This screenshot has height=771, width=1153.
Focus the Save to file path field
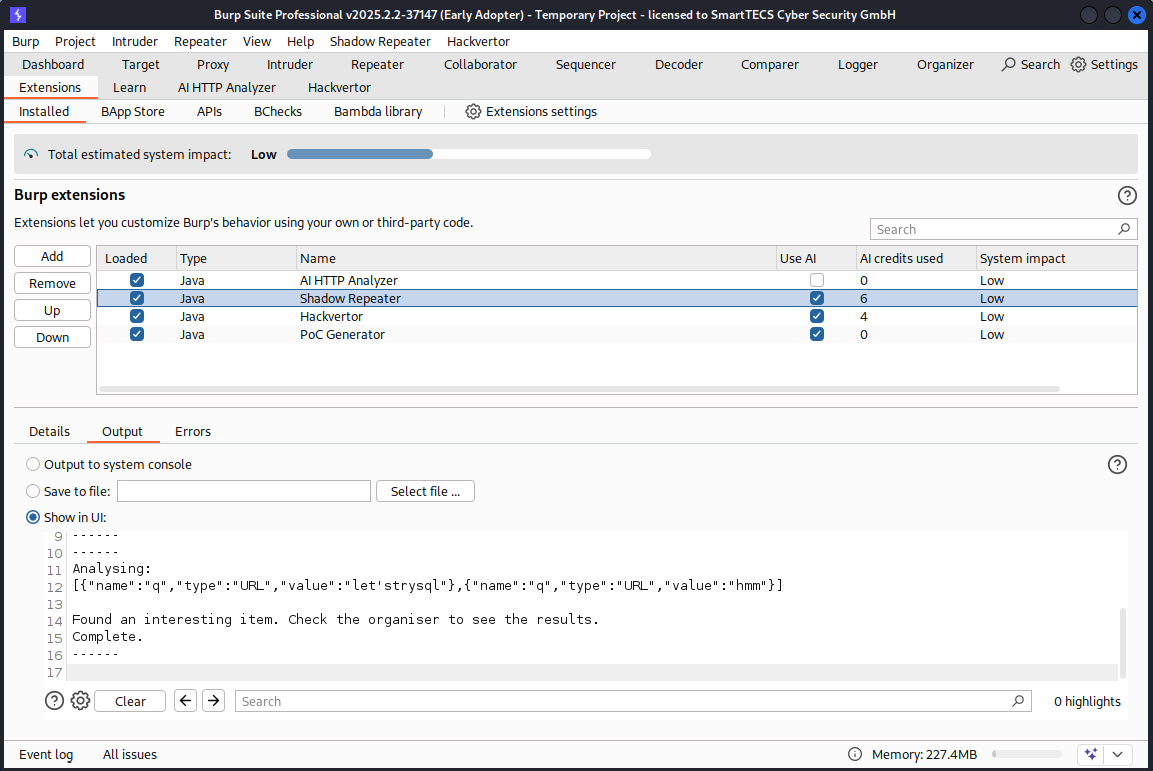click(243, 491)
